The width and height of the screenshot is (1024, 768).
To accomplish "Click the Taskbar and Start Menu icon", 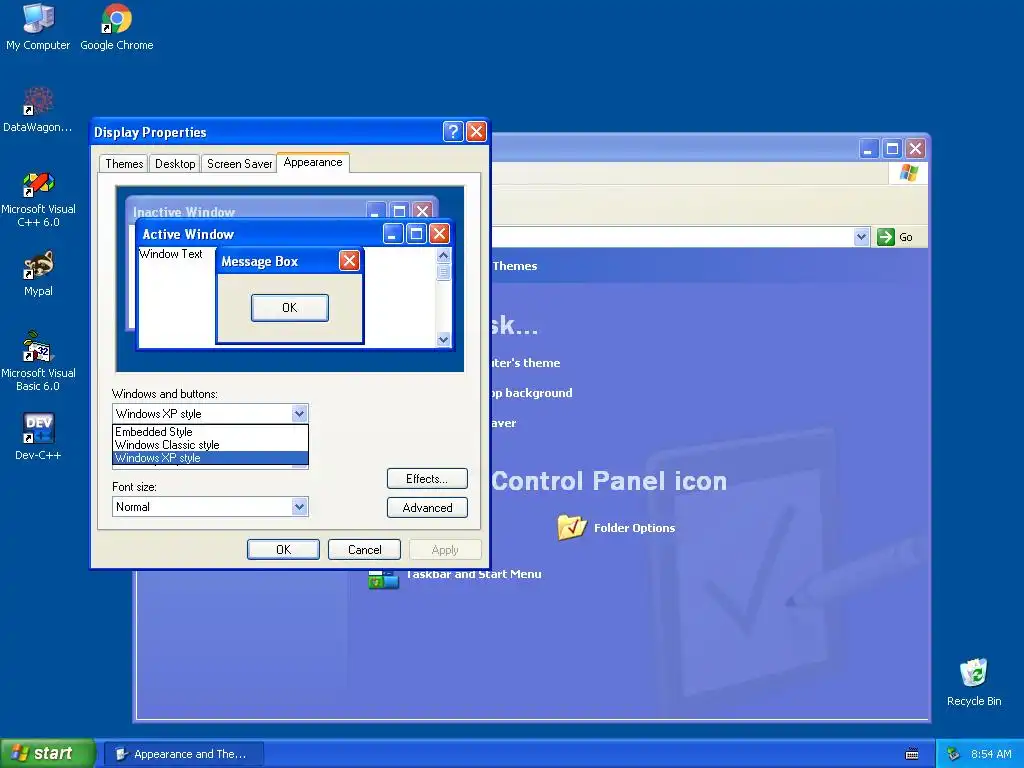I will [x=383, y=579].
